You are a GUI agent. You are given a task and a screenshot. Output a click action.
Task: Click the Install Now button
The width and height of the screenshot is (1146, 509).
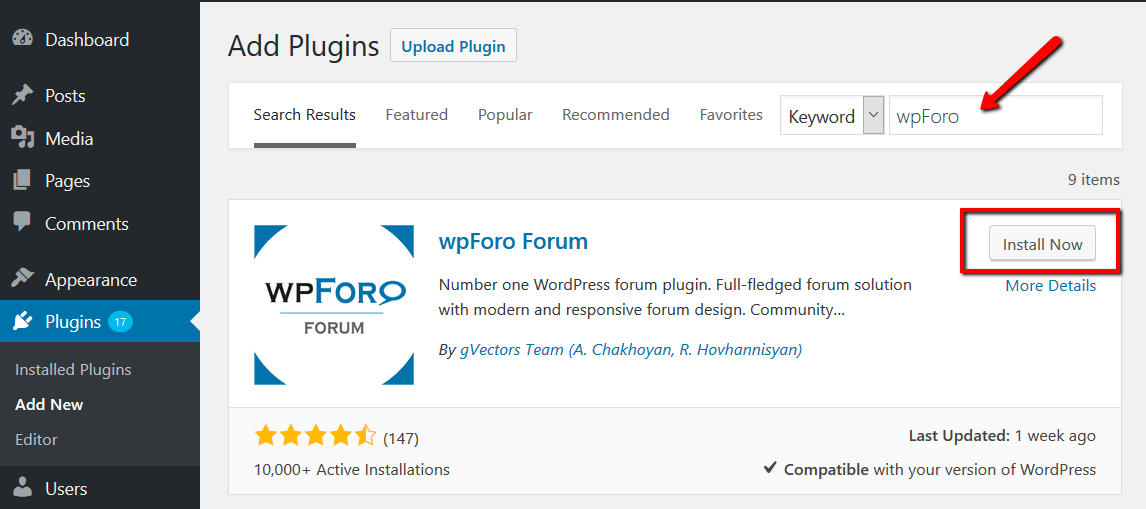1042,244
